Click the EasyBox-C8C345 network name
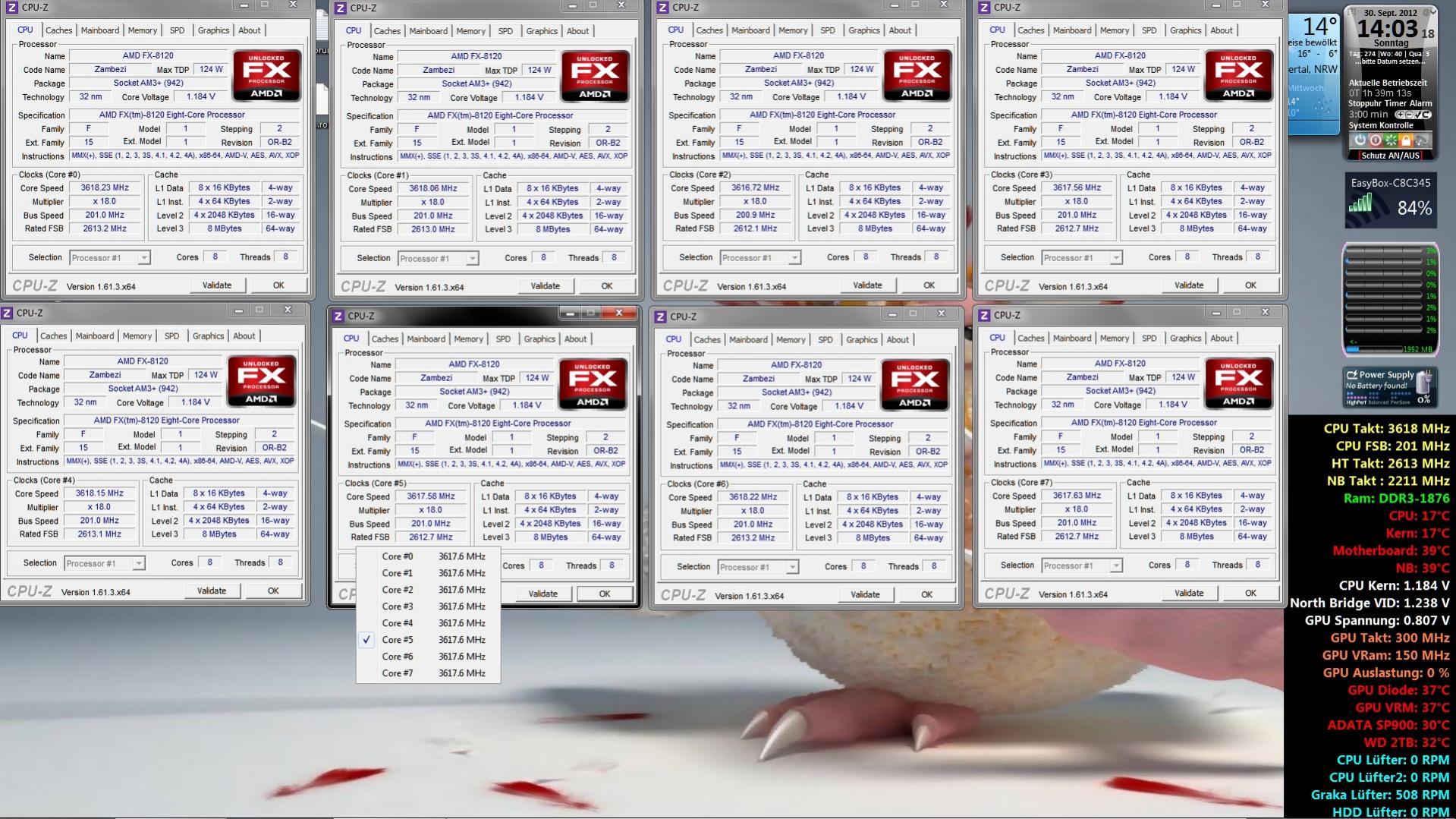The height and width of the screenshot is (819, 1456). 1391,183
